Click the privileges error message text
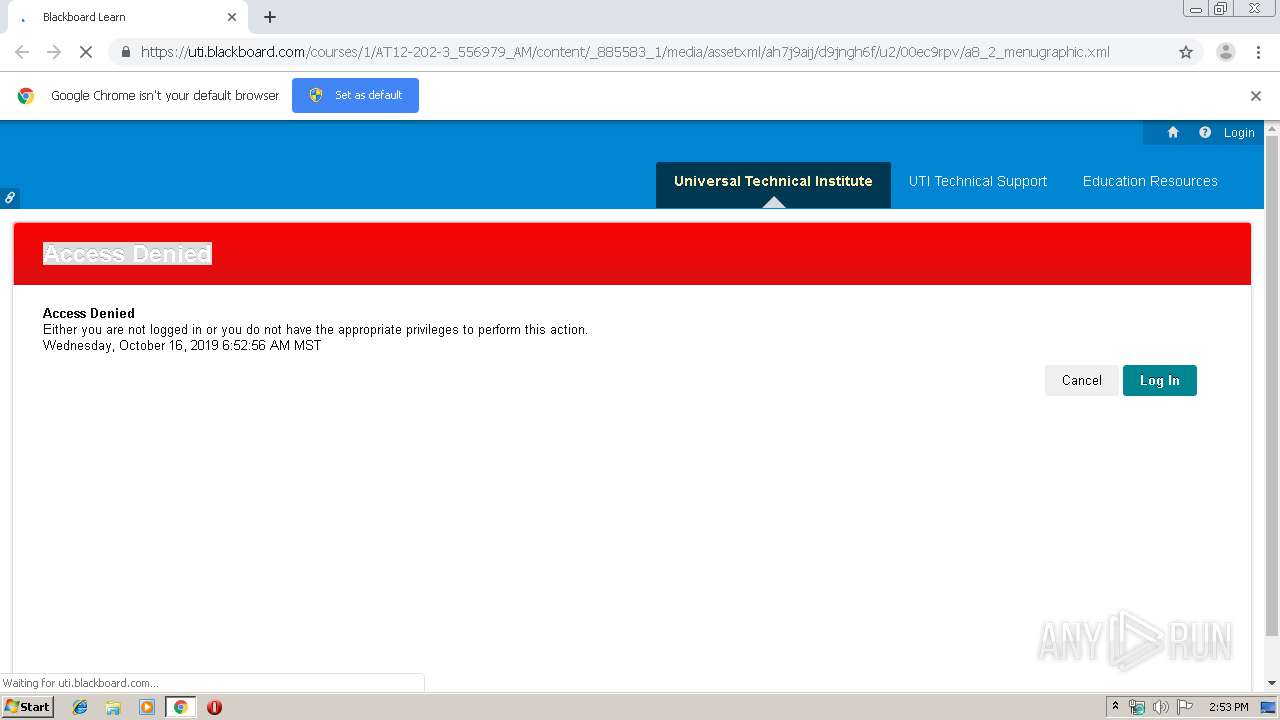1280x720 pixels. point(315,329)
